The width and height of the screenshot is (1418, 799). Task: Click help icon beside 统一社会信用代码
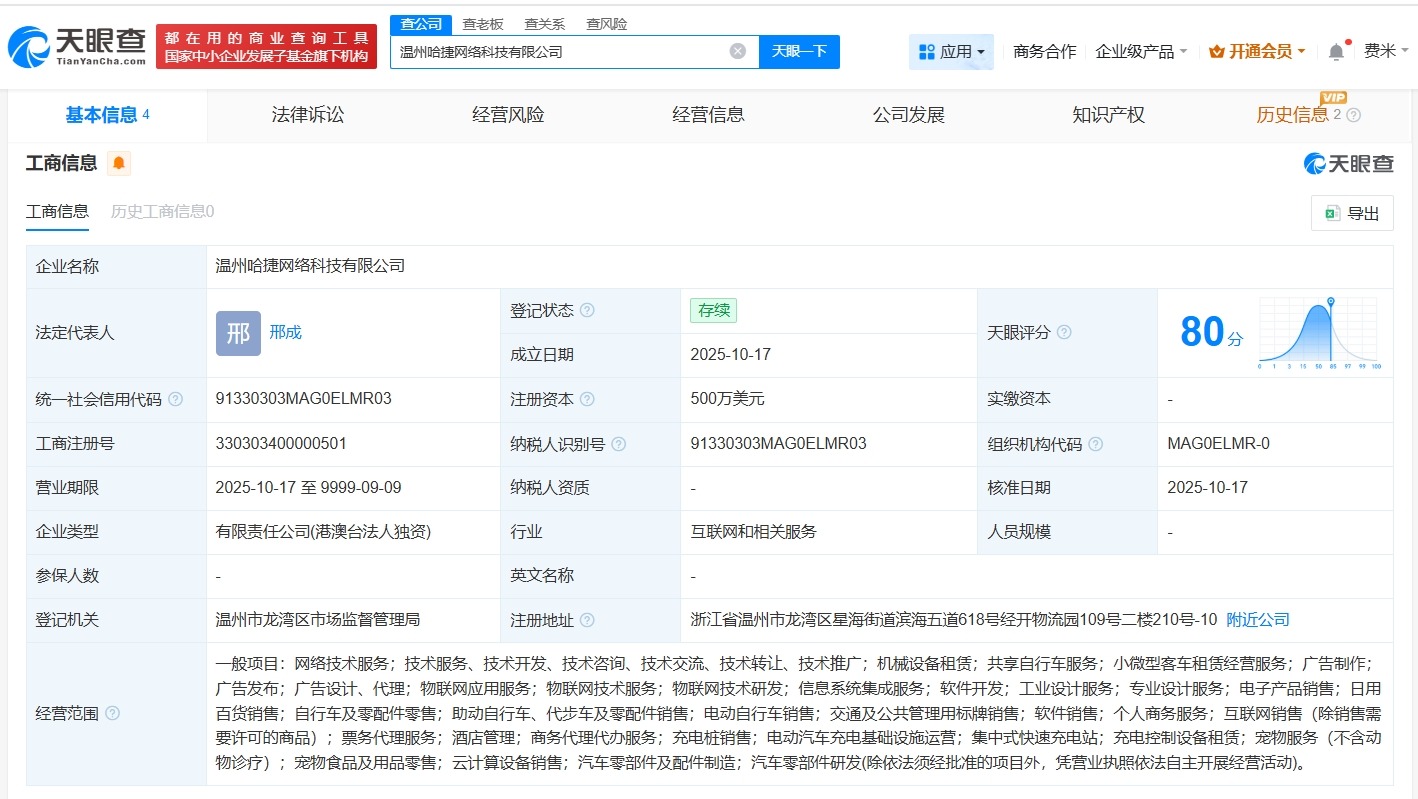pyautogui.click(x=173, y=399)
